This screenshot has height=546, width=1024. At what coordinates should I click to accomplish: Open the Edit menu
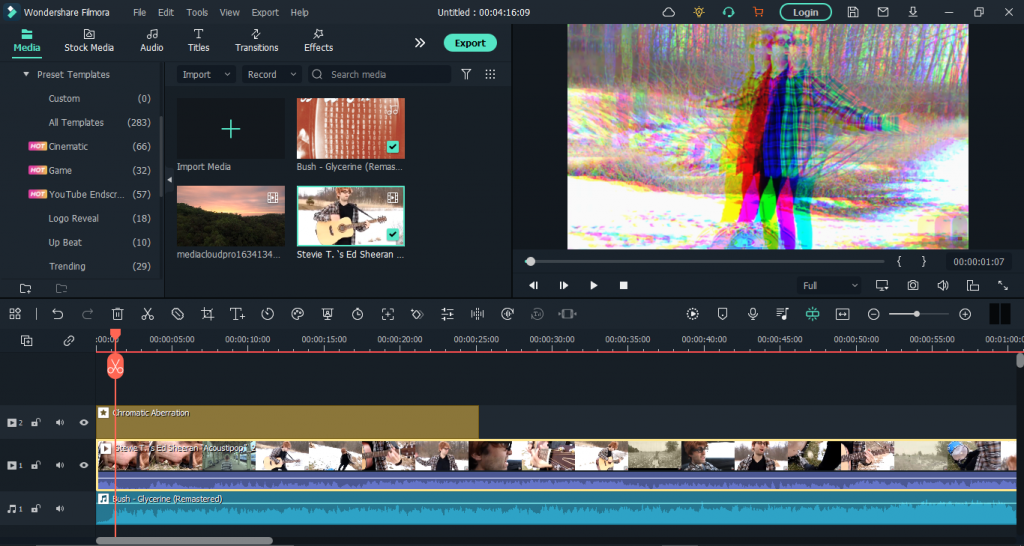point(166,12)
